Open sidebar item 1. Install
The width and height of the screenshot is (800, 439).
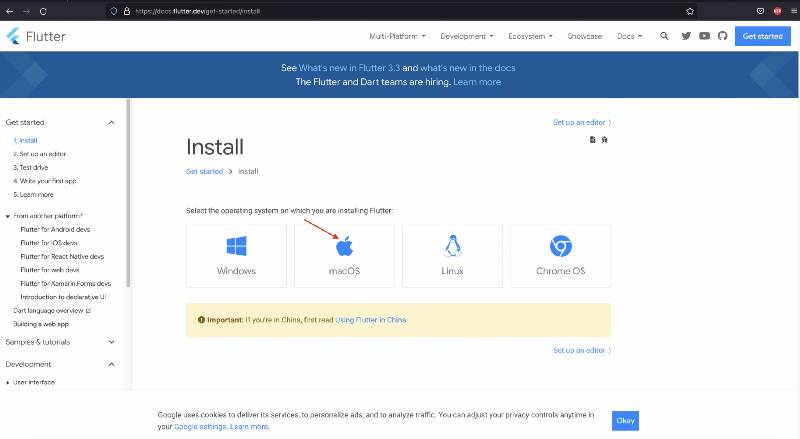click(25, 140)
